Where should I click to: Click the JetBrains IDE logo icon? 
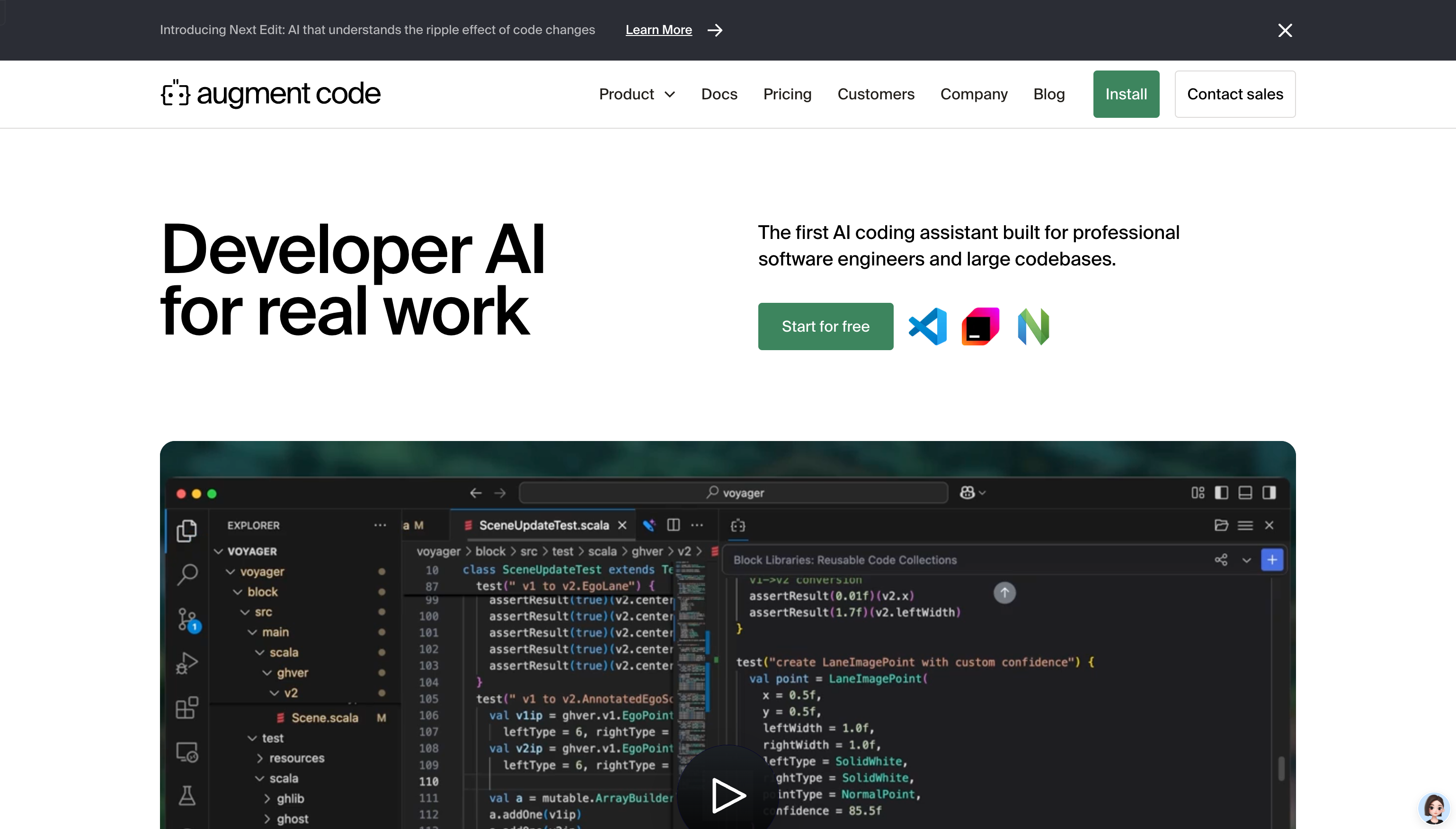(980, 326)
